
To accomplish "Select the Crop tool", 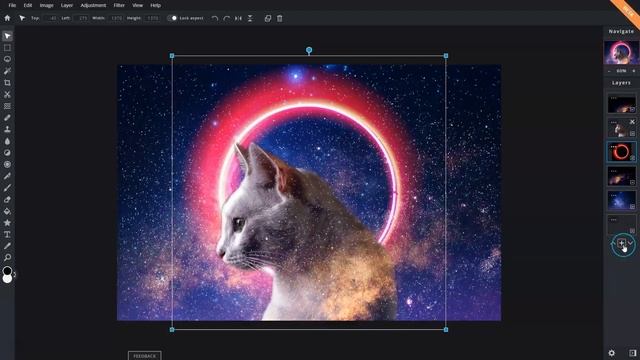I will tap(7, 82).
